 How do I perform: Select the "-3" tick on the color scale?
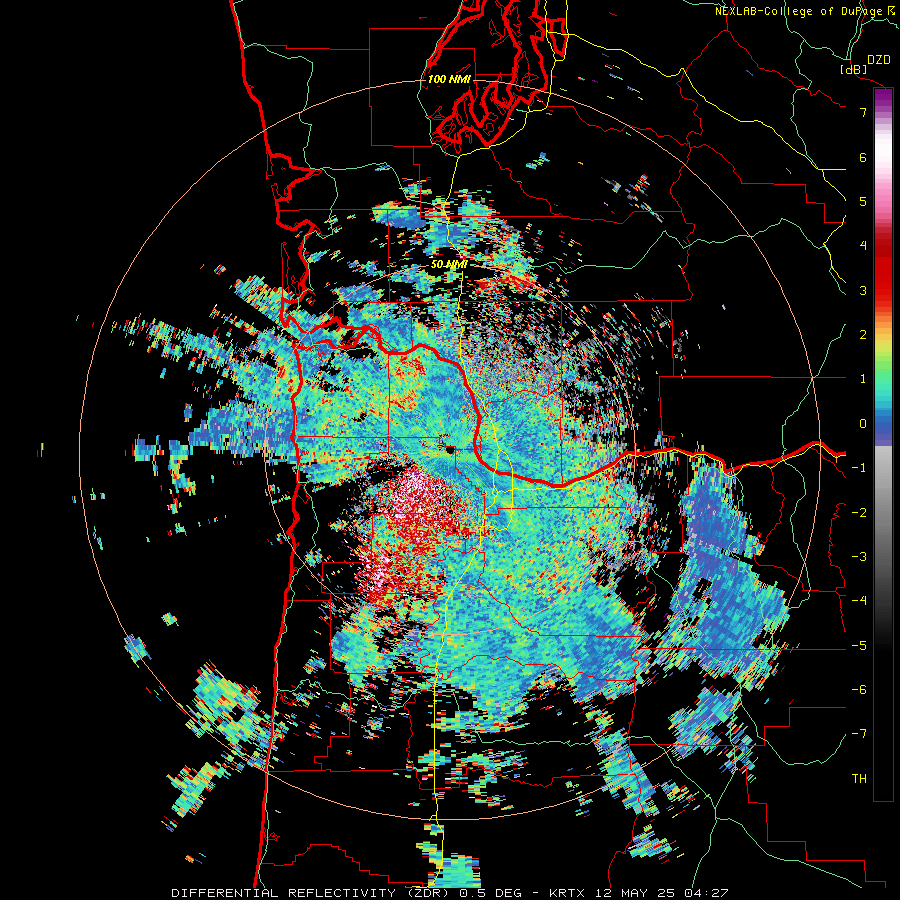pyautogui.click(x=859, y=557)
